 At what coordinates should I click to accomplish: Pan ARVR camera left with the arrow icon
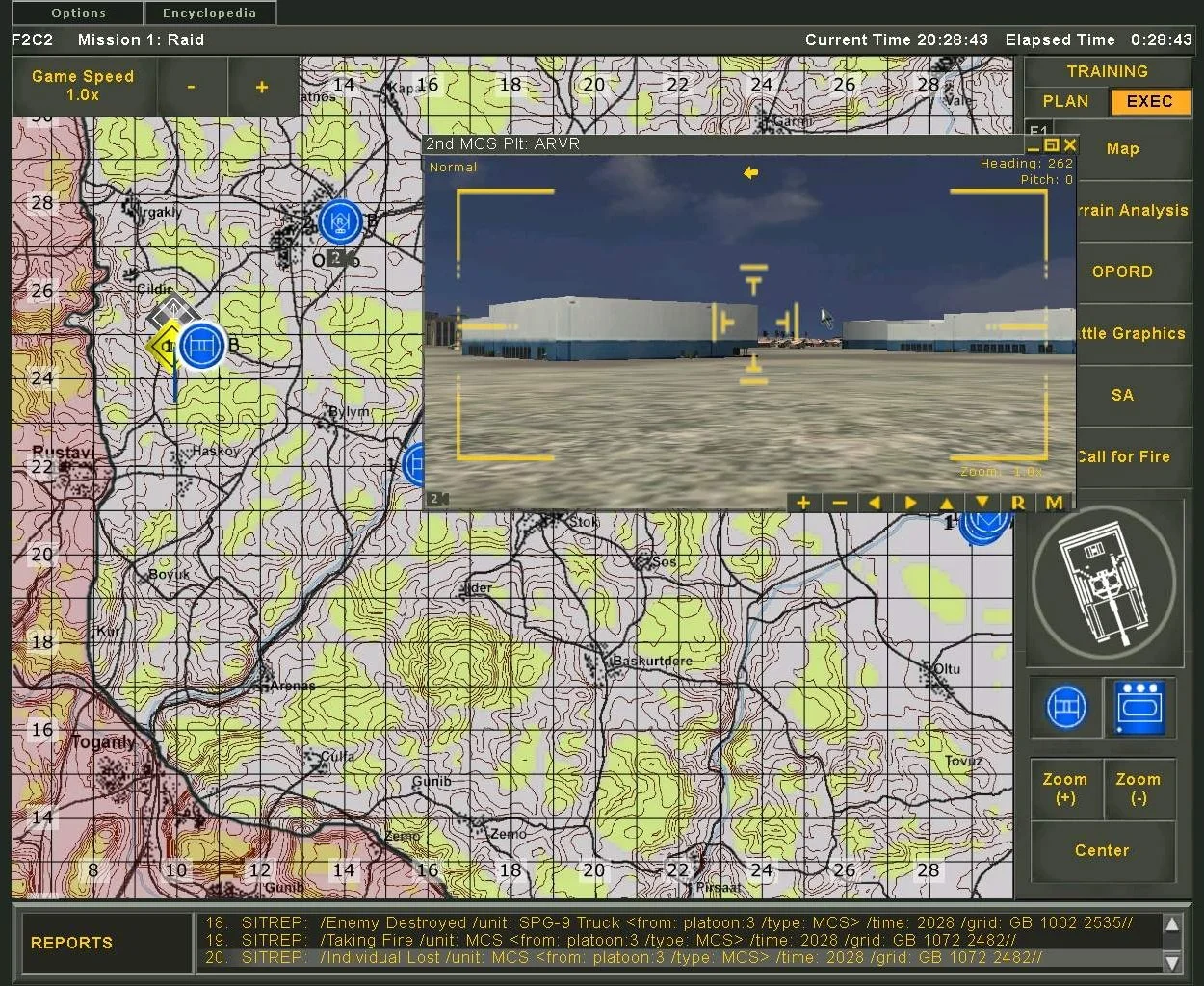[x=875, y=503]
